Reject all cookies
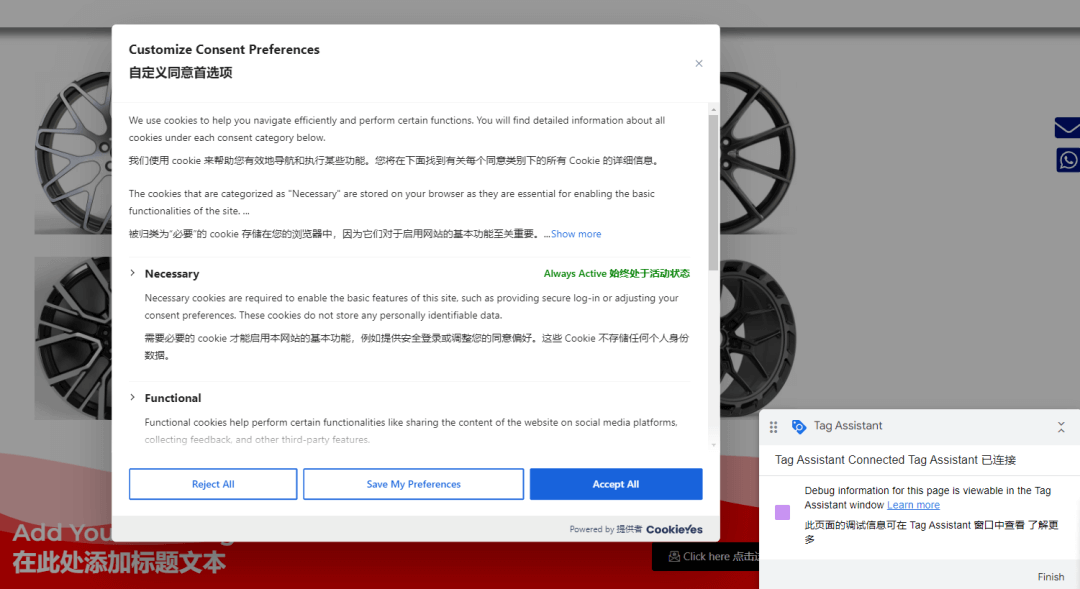This screenshot has width=1080, height=589. pos(213,484)
